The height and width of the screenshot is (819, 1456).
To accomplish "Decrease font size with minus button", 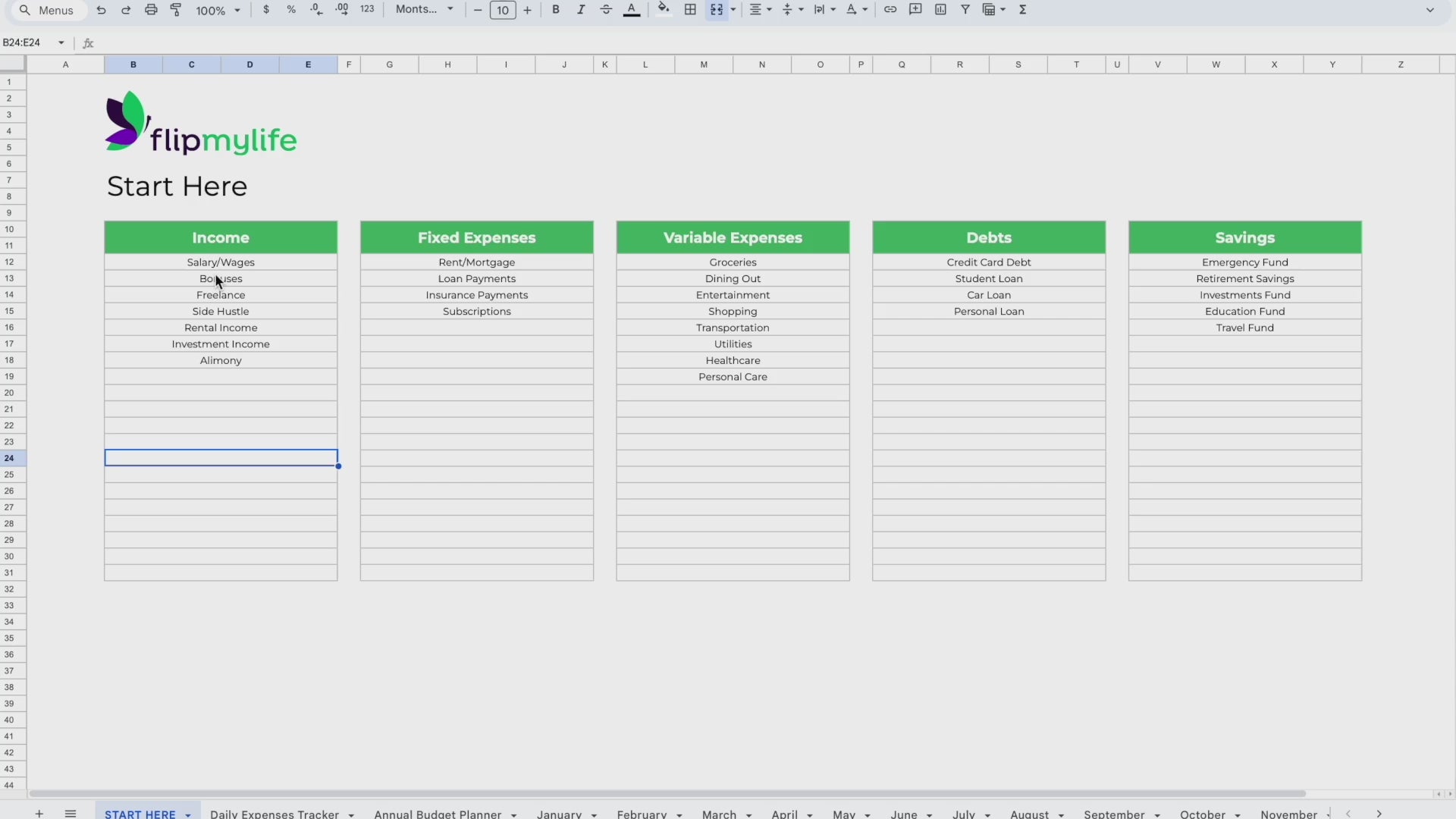I will tap(478, 10).
